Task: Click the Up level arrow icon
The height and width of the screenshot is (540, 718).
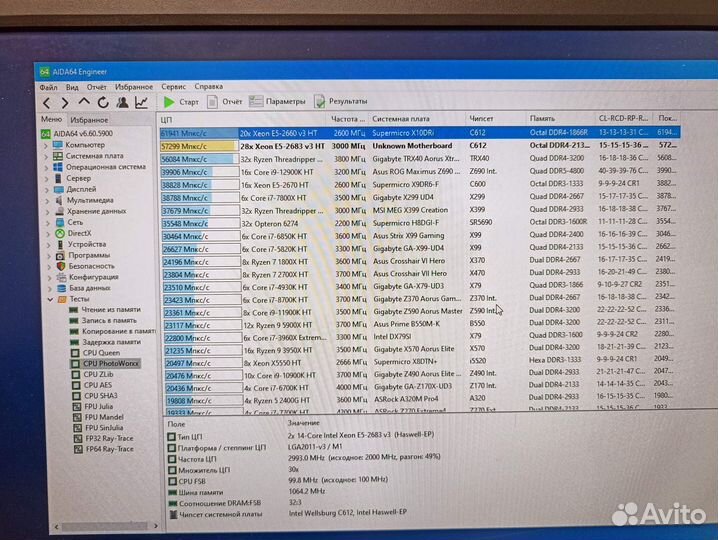Action: point(84,102)
